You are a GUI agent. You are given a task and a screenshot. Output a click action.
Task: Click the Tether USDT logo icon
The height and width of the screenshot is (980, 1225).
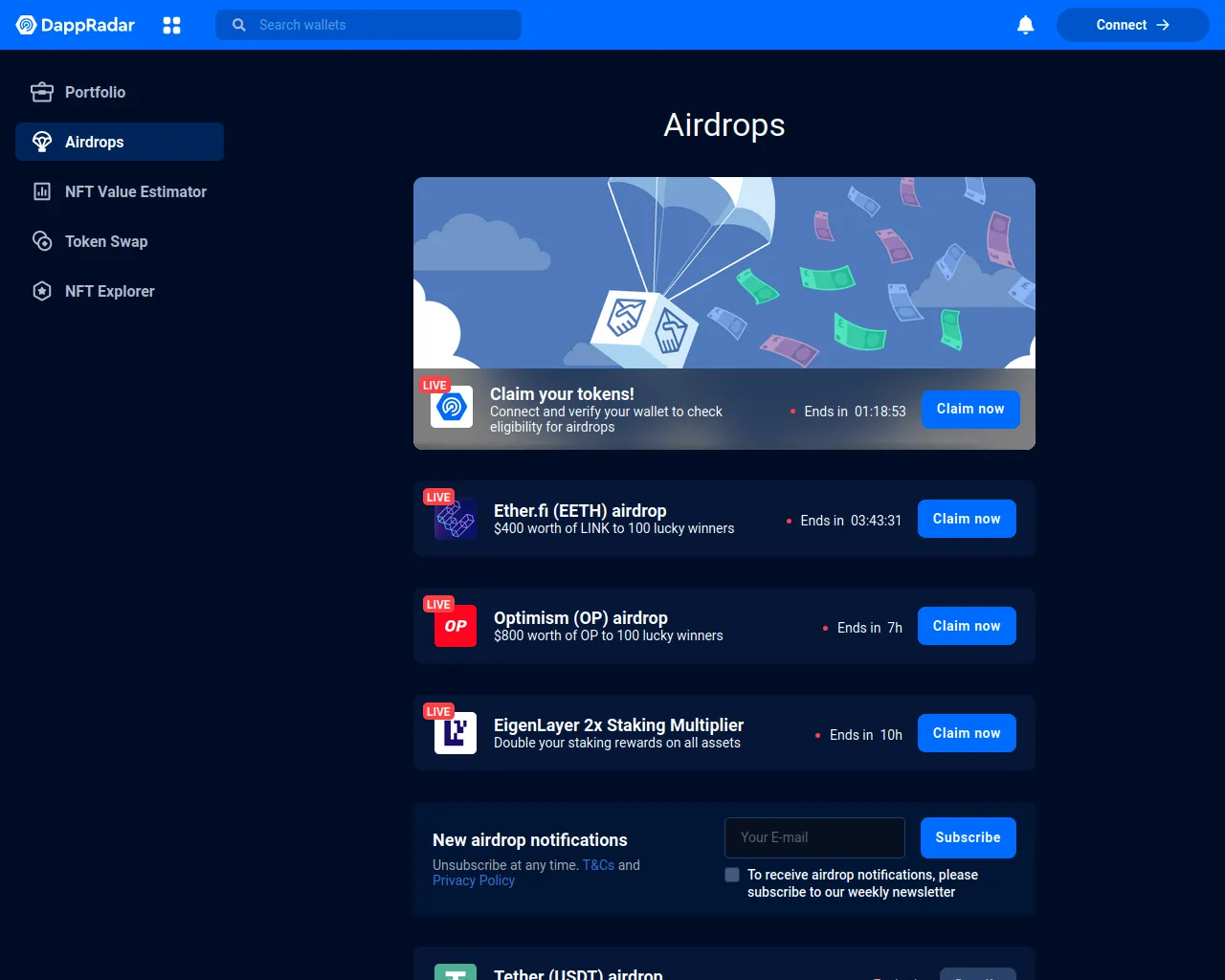(456, 971)
